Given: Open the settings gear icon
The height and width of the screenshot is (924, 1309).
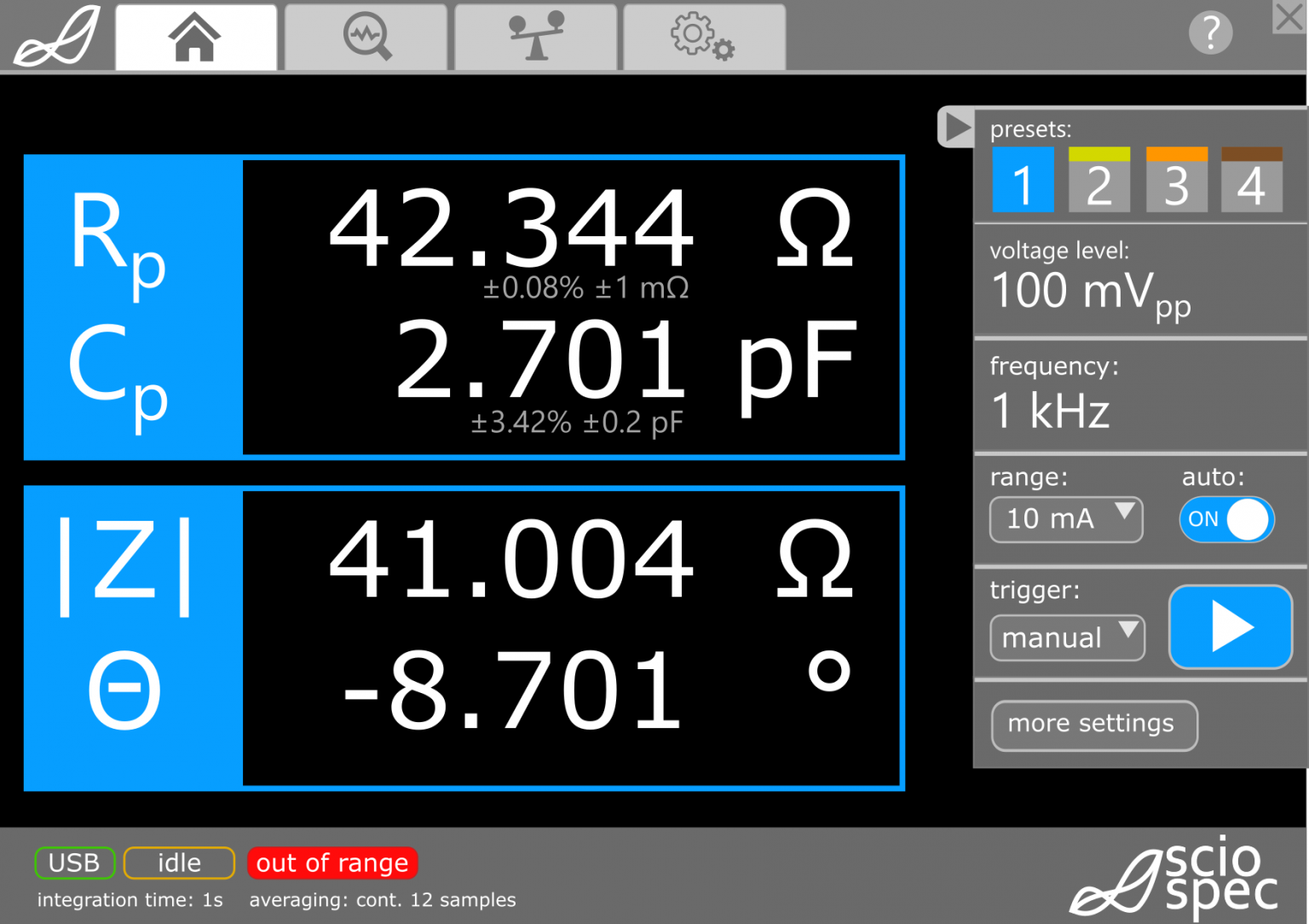Looking at the screenshot, I should pyautogui.click(x=703, y=36).
